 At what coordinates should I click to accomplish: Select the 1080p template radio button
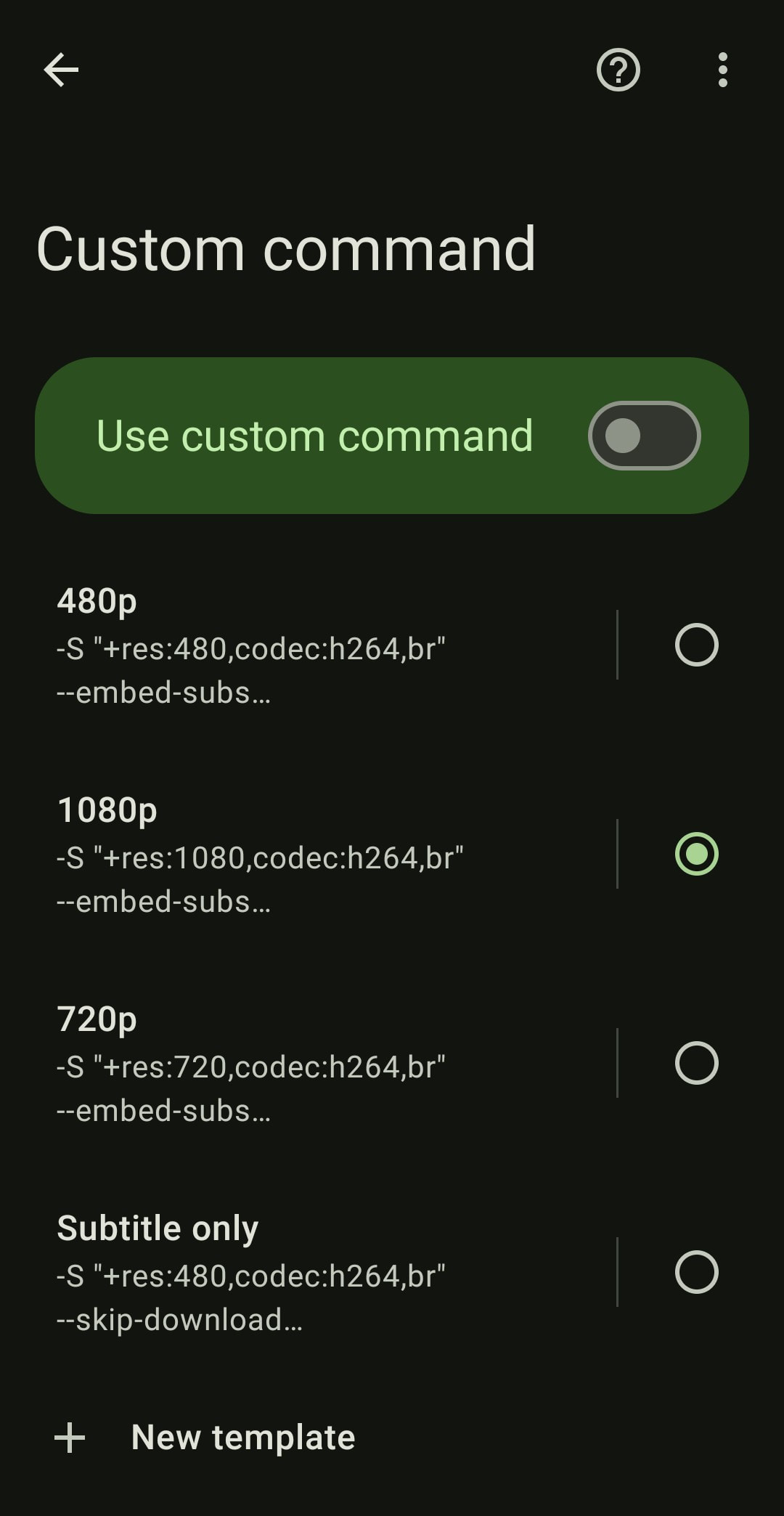pos(697,854)
